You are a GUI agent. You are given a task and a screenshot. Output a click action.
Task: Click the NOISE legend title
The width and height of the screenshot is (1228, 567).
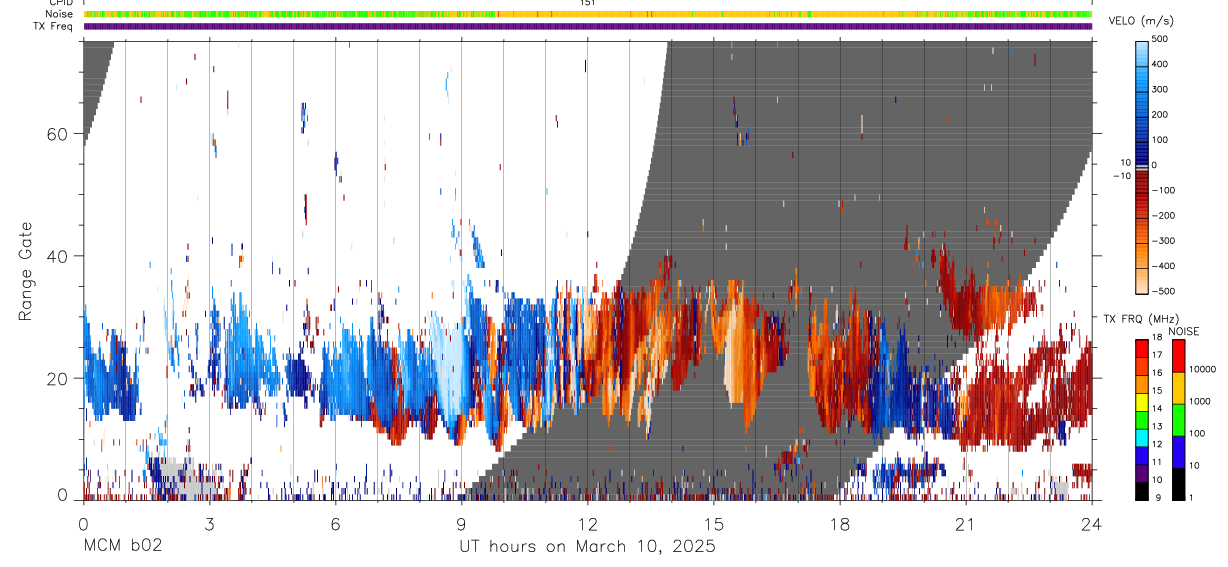[x=1182, y=332]
